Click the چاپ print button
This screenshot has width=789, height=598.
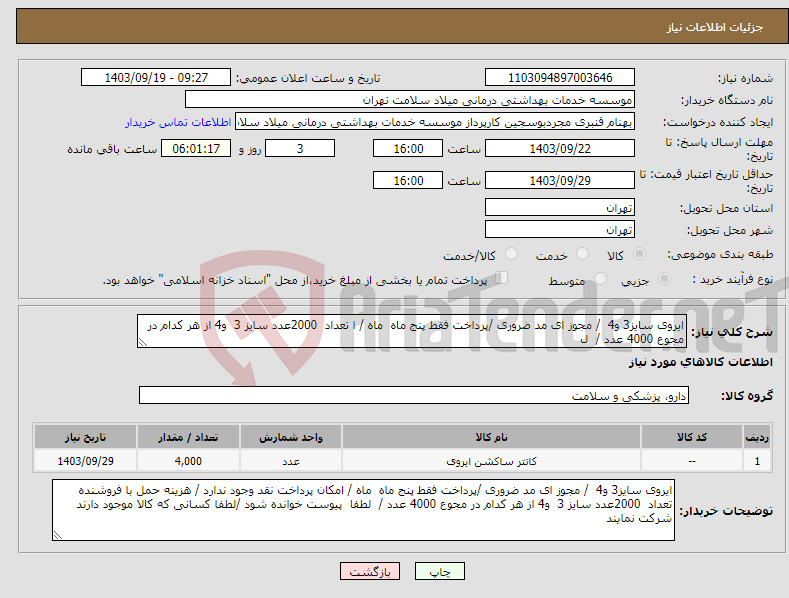pos(440,571)
